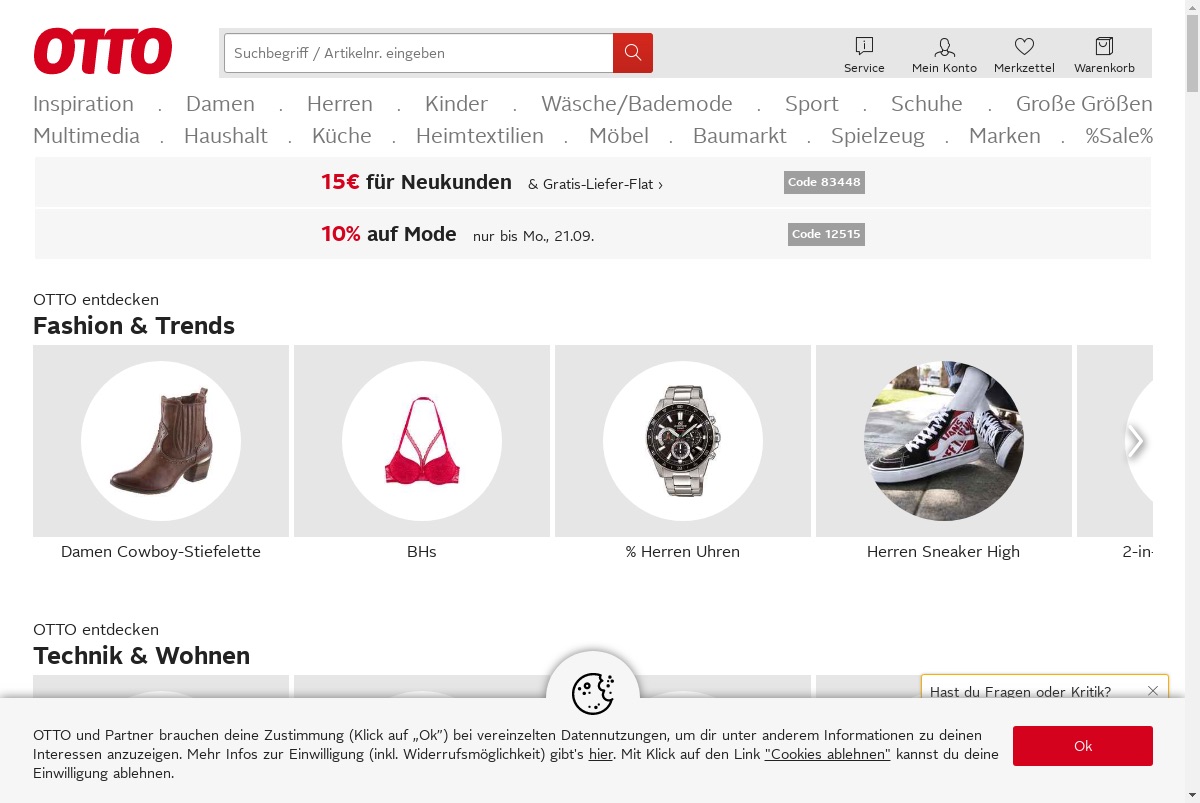Viewport: 1200px width, 803px height.
Task: Open the Herren Sneaker High thumbnail
Action: tap(944, 441)
